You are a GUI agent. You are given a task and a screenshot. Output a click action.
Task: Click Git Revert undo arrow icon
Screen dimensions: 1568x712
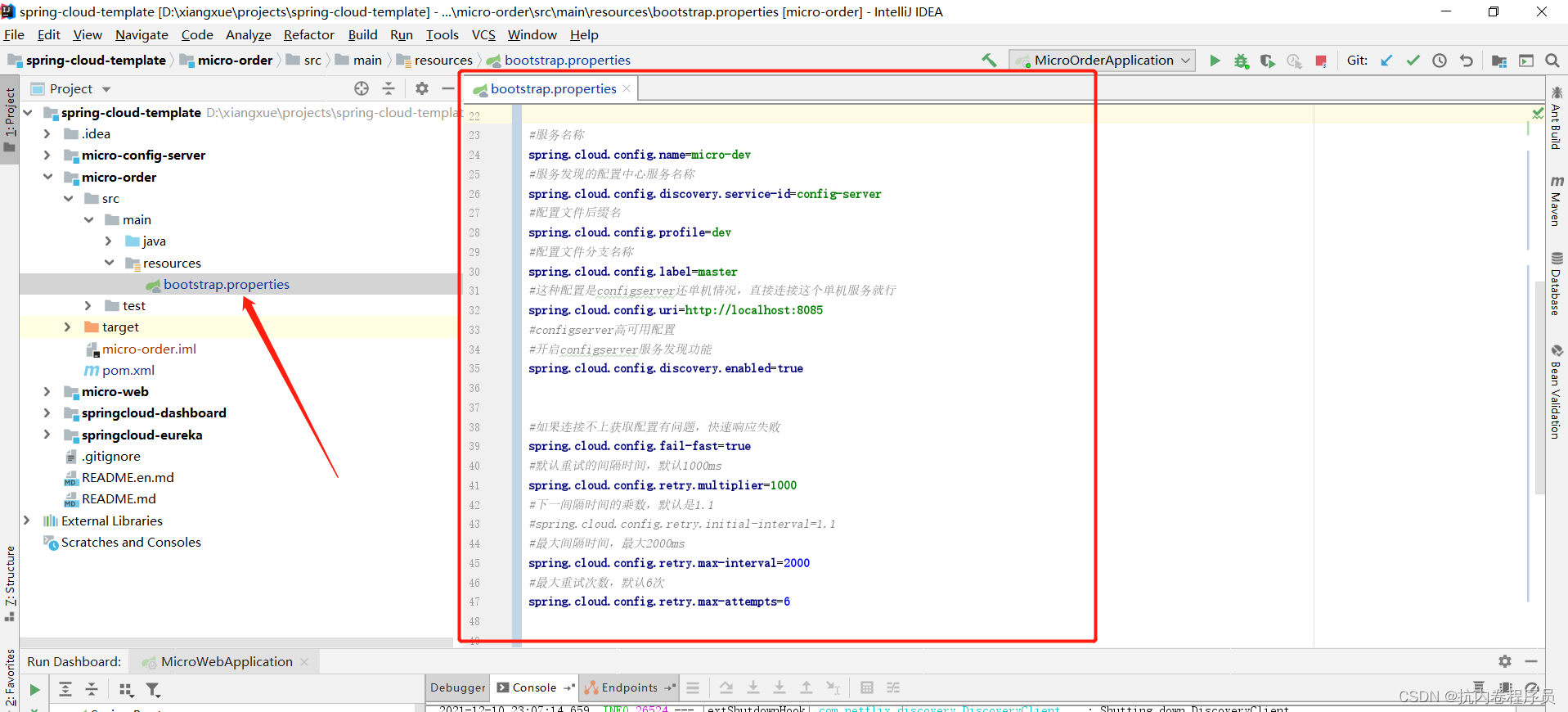1466,61
